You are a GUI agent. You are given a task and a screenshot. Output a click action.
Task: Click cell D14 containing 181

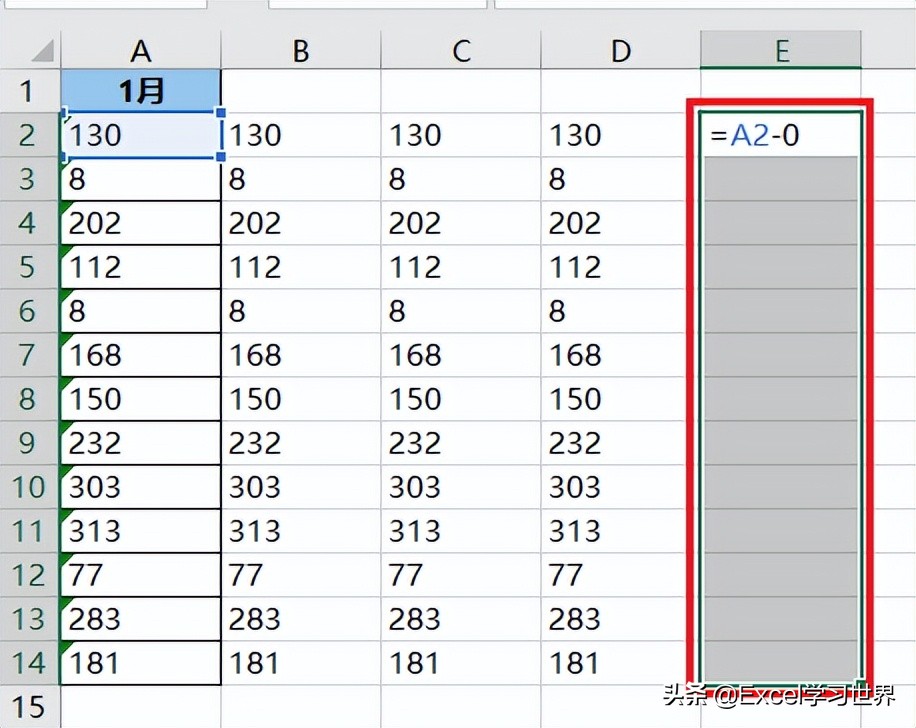coord(620,663)
